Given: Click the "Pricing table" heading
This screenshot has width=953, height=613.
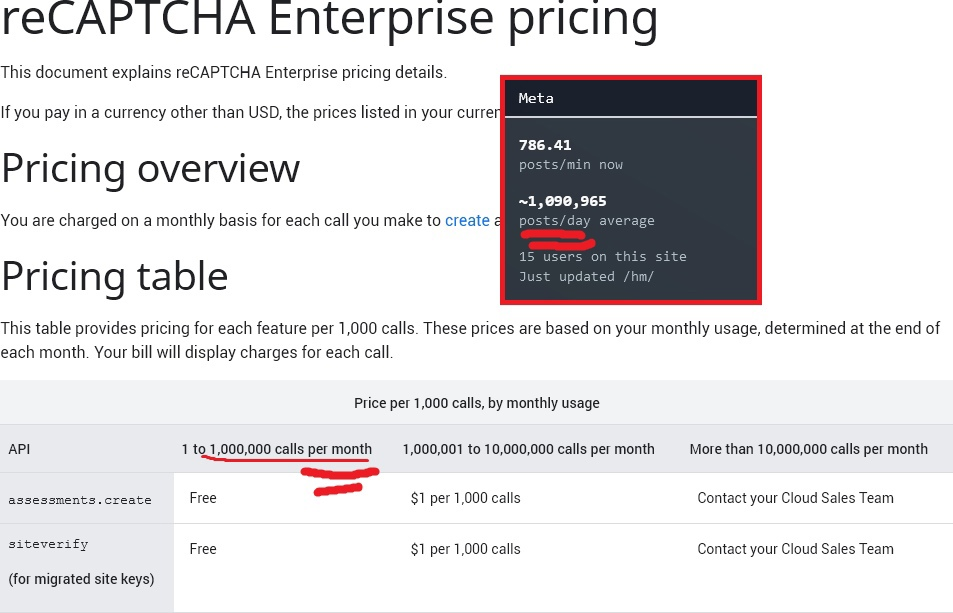Looking at the screenshot, I should pyautogui.click(x=115, y=276).
